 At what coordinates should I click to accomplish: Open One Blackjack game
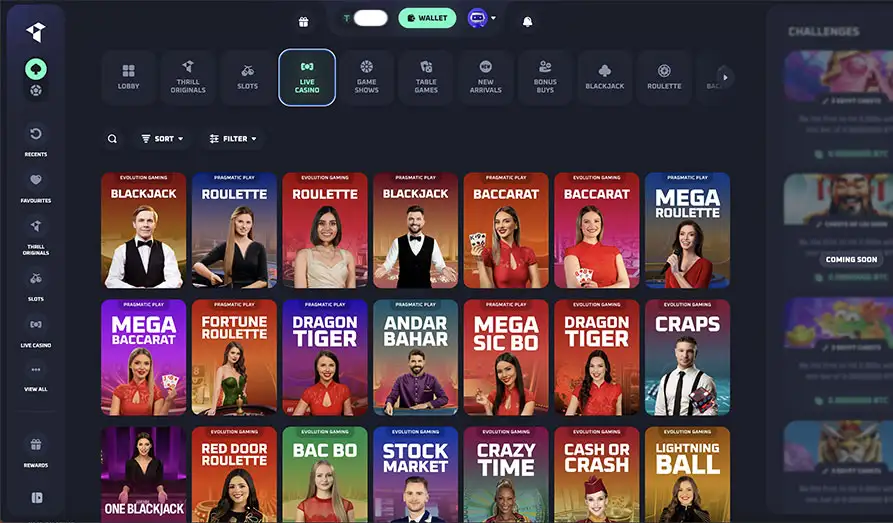pyautogui.click(x=144, y=475)
